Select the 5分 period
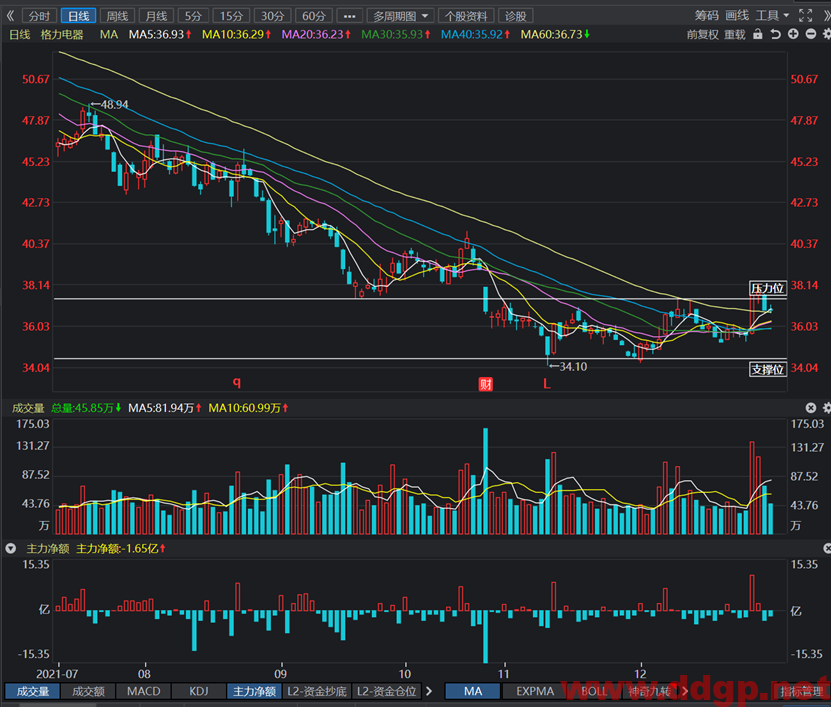The image size is (831, 707). pyautogui.click(x=193, y=16)
